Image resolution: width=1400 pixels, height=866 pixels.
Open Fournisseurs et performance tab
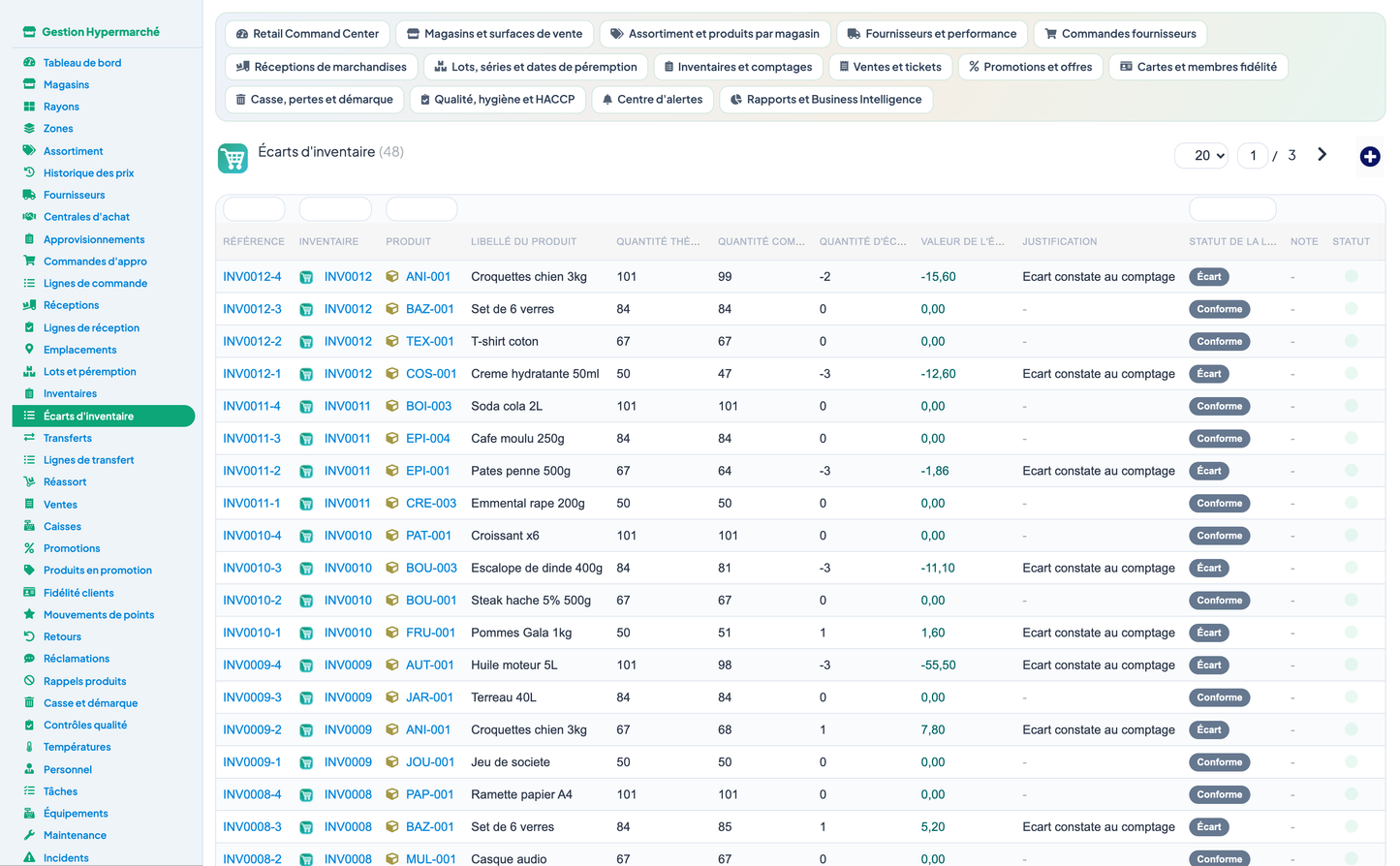[931, 34]
